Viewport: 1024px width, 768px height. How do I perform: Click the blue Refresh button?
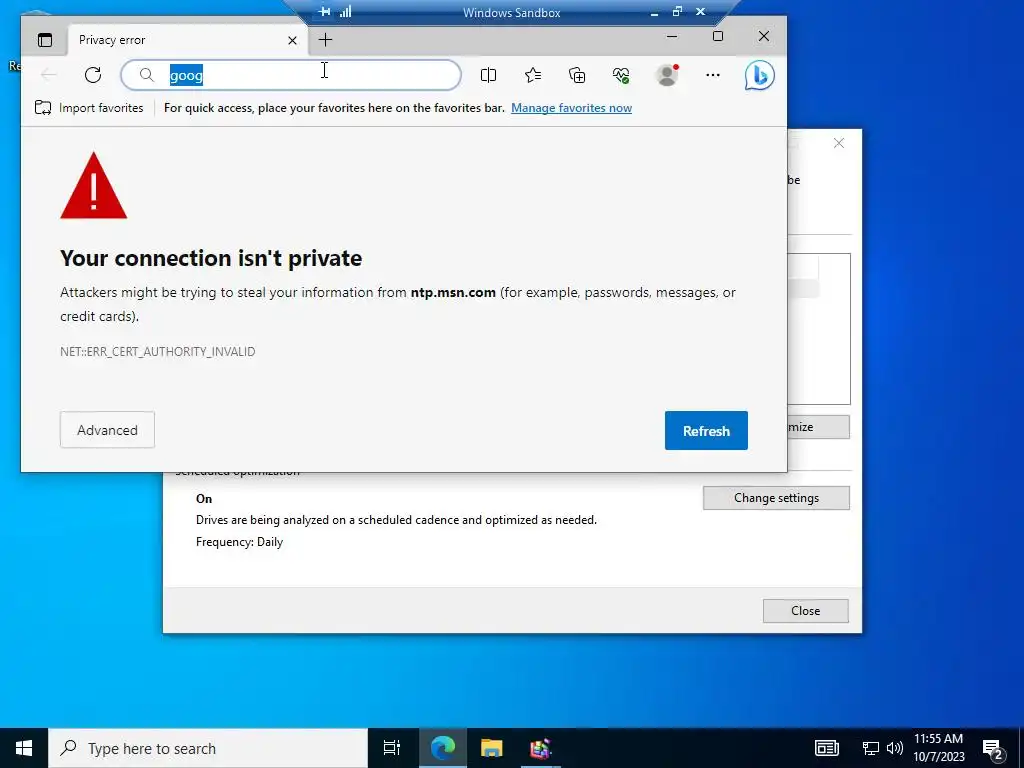point(706,430)
